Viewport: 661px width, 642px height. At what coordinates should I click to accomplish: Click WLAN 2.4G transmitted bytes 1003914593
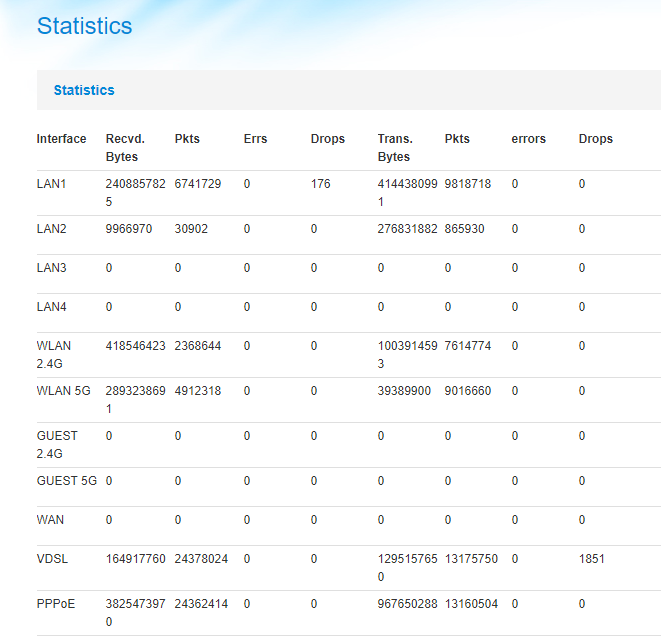407,355
